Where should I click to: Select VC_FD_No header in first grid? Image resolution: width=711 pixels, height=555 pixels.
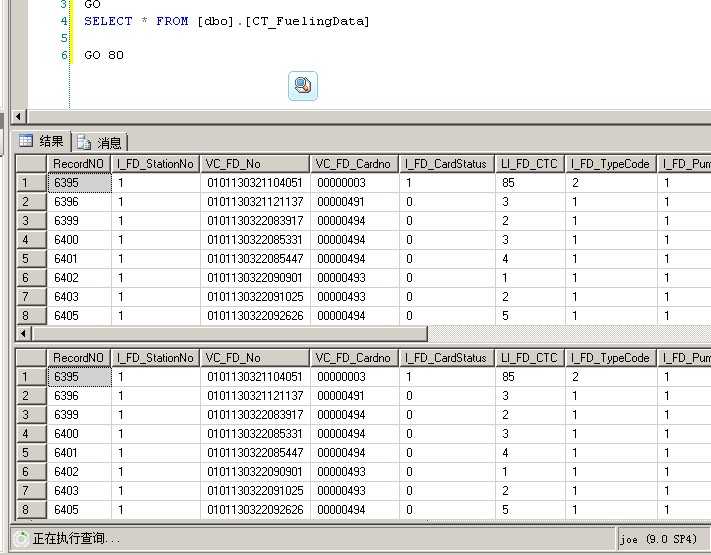pyautogui.click(x=255, y=164)
